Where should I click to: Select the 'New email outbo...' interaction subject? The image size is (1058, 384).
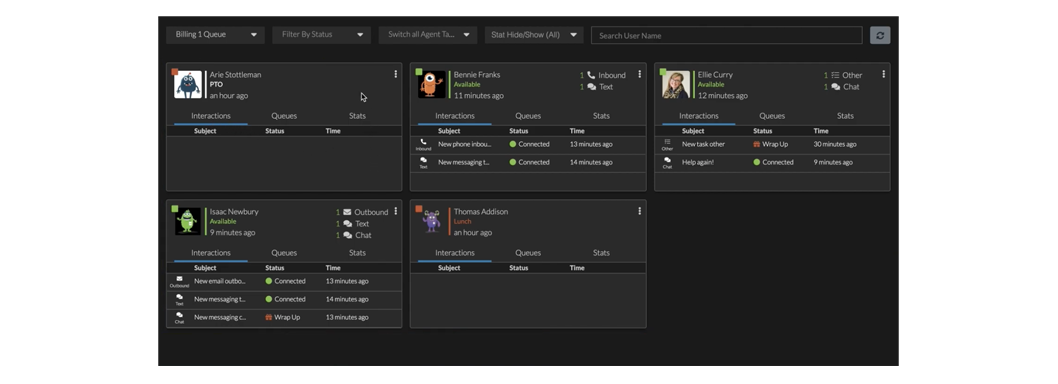[220, 281]
